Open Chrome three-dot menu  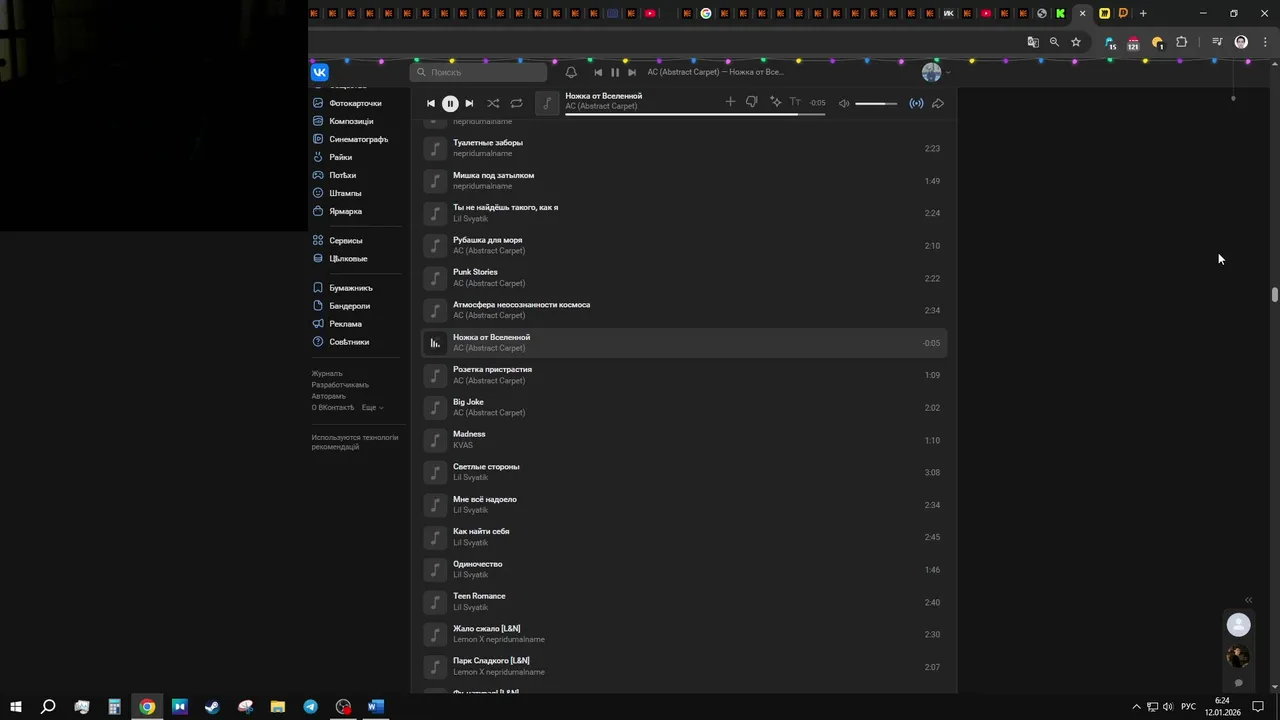[x=1265, y=42]
